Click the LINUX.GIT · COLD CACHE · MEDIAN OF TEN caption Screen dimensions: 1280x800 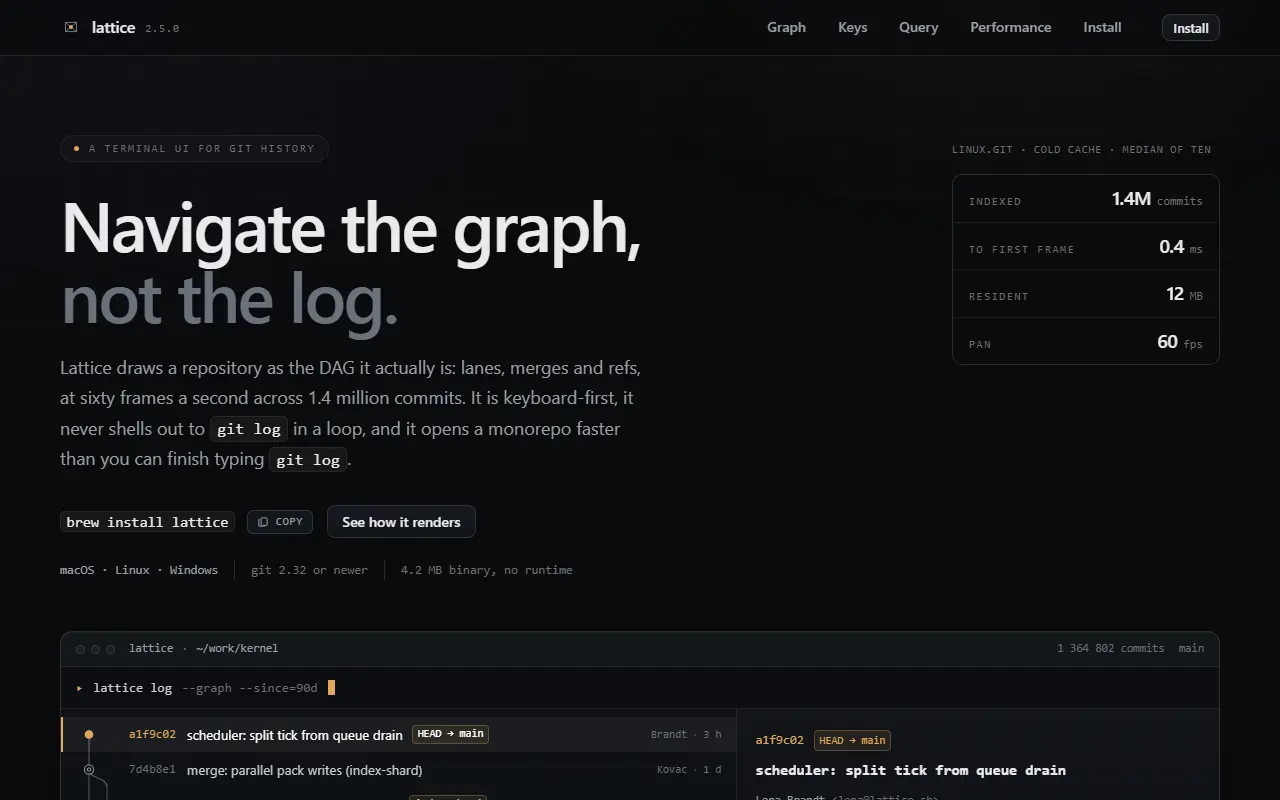click(1081, 149)
